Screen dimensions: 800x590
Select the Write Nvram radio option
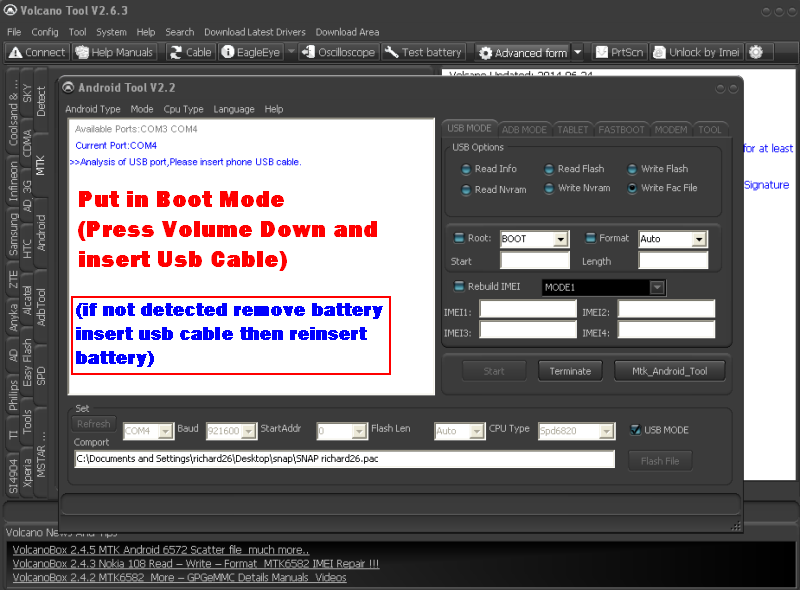(x=551, y=188)
